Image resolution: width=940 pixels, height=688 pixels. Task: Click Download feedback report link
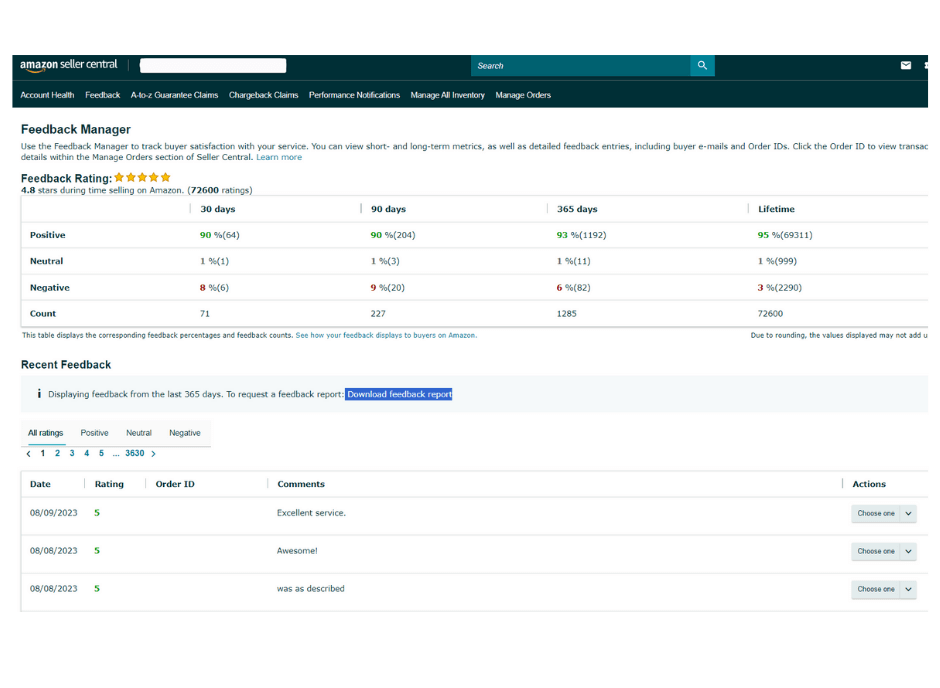(399, 394)
